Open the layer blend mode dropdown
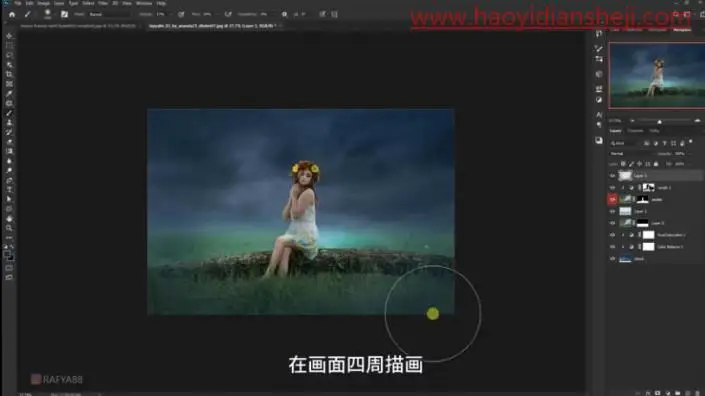Viewport: 705px width, 396px height. (633, 154)
